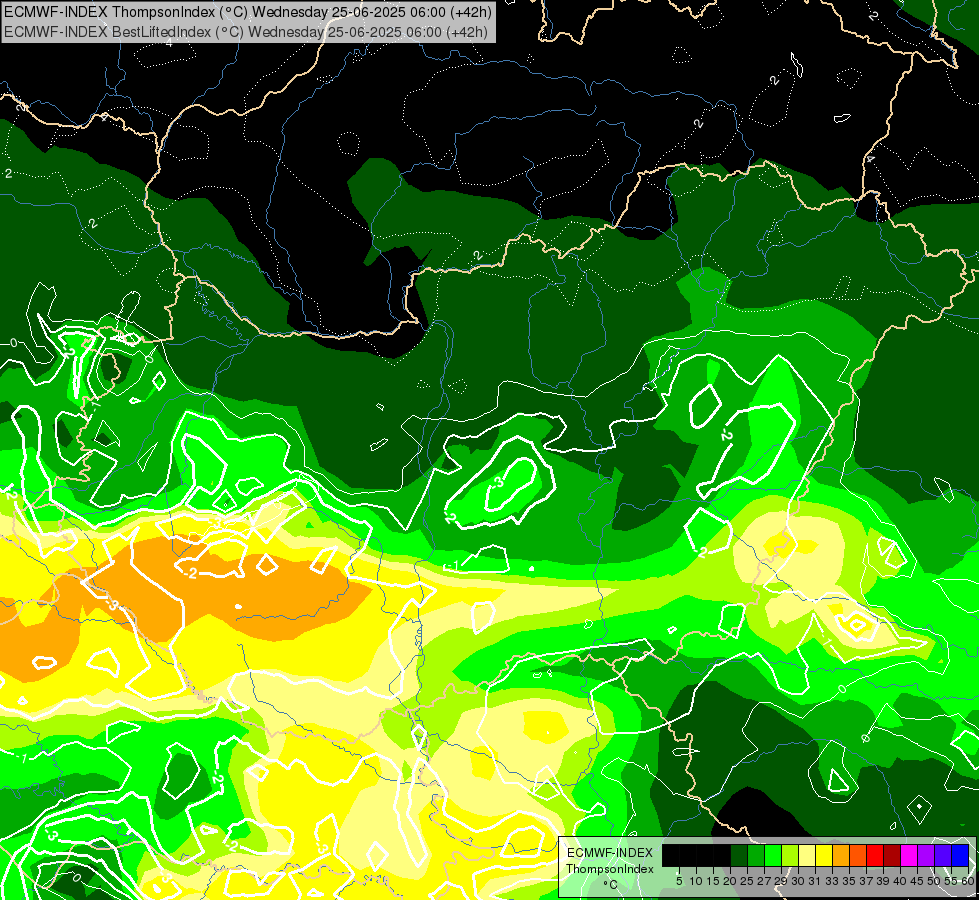Click the legend tick value '60'
Image resolution: width=979 pixels, height=900 pixels.
[x=968, y=881]
